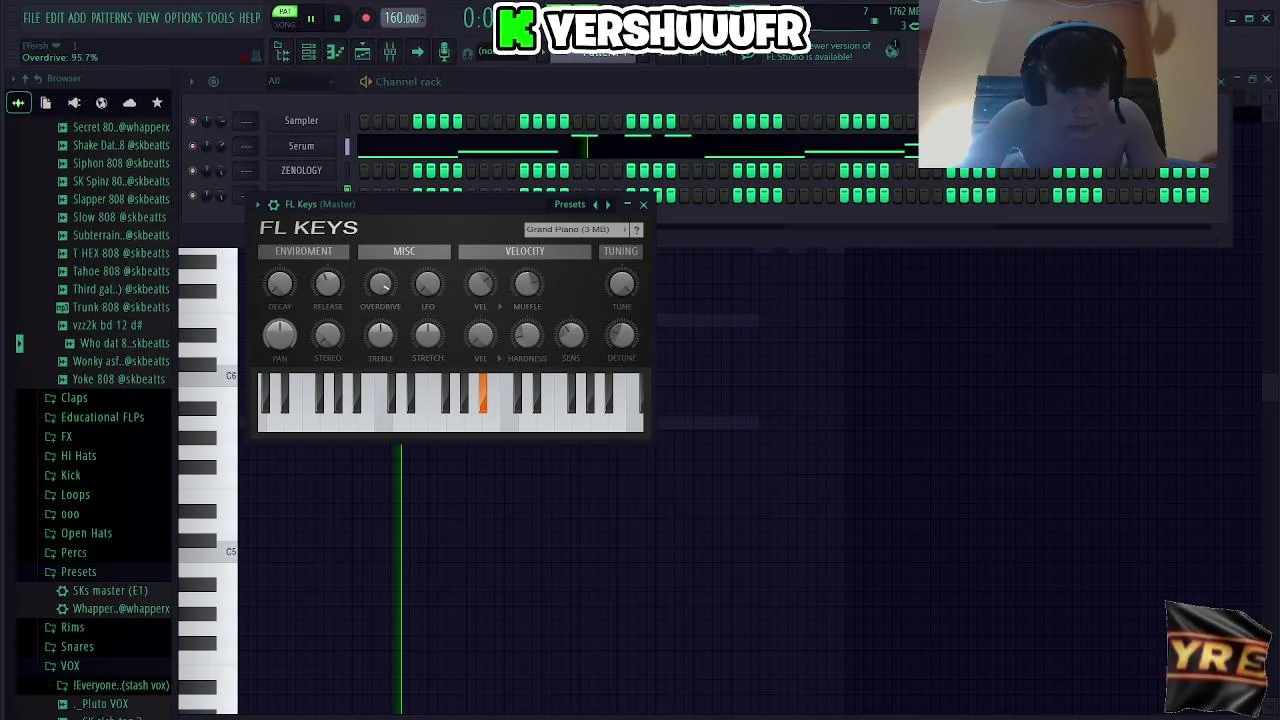Stop playback with the stop button
The width and height of the screenshot is (1280, 720).
(x=337, y=18)
